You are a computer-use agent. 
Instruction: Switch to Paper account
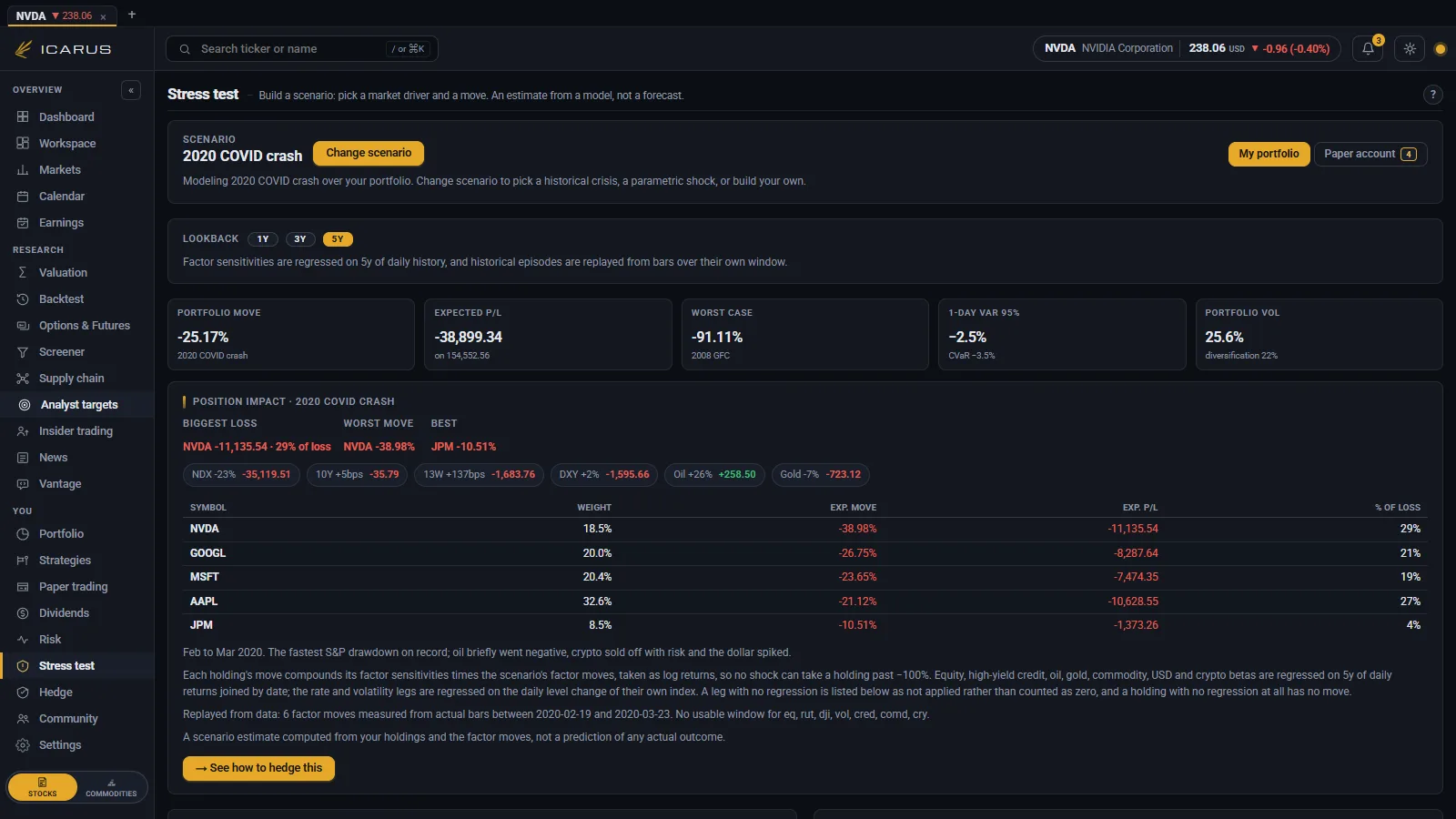1370,154
